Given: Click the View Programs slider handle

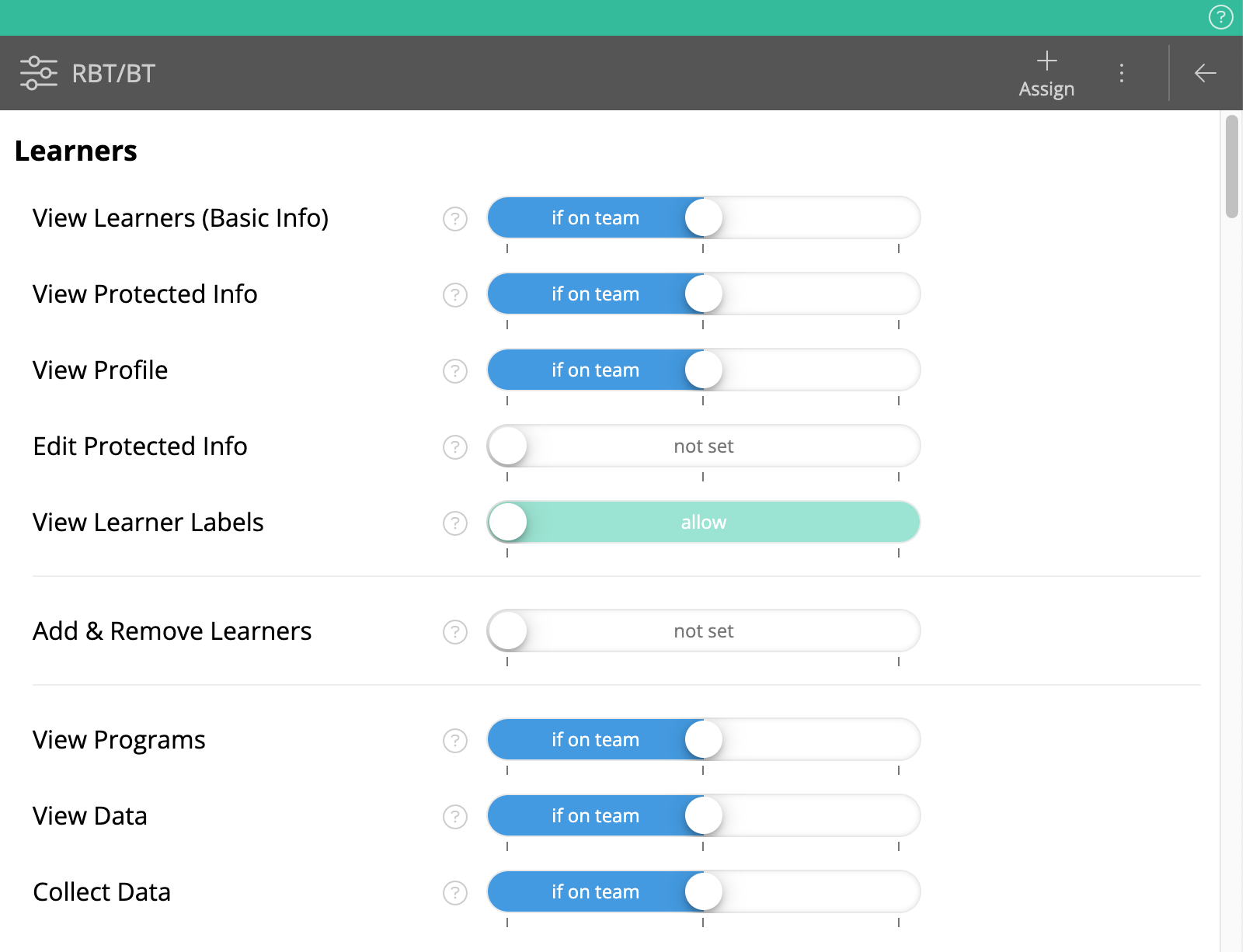Looking at the screenshot, I should (x=704, y=739).
